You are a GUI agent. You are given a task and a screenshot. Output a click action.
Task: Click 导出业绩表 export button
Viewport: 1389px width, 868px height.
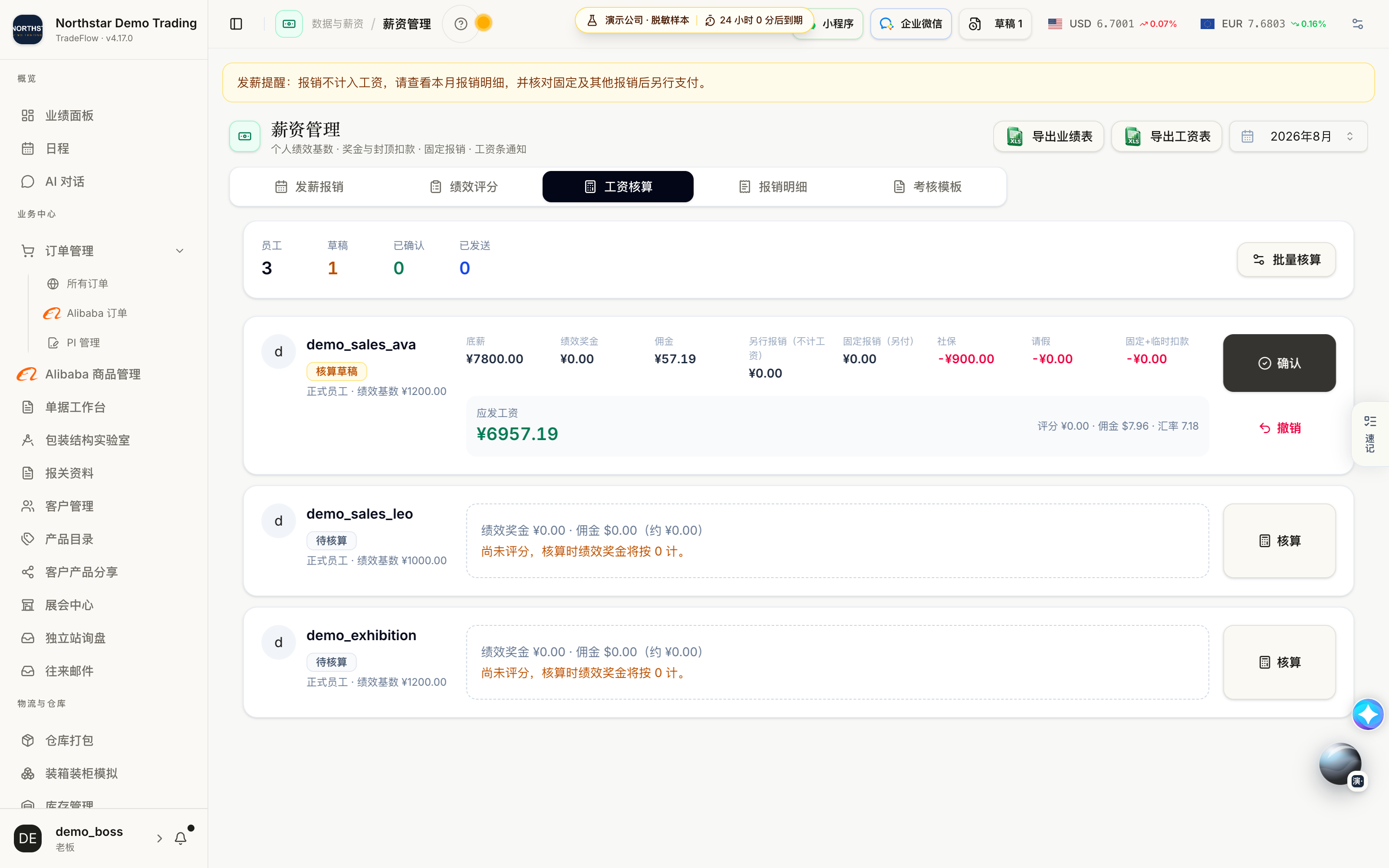1049,136
